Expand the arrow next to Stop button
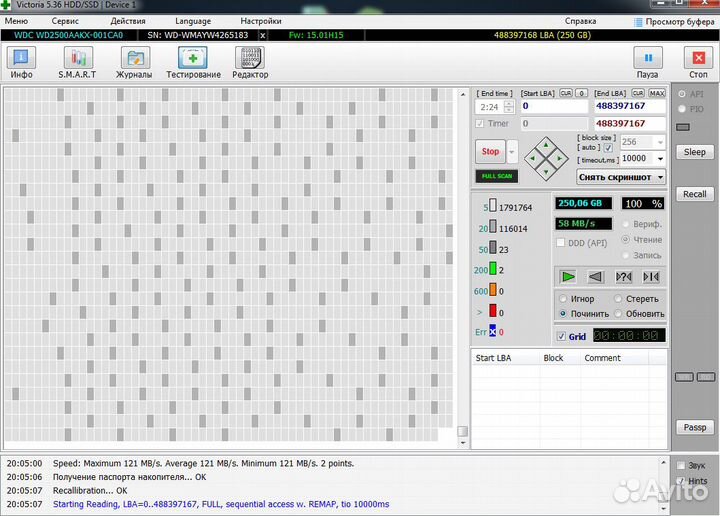Viewport: 720px width, 516px height. [513, 152]
